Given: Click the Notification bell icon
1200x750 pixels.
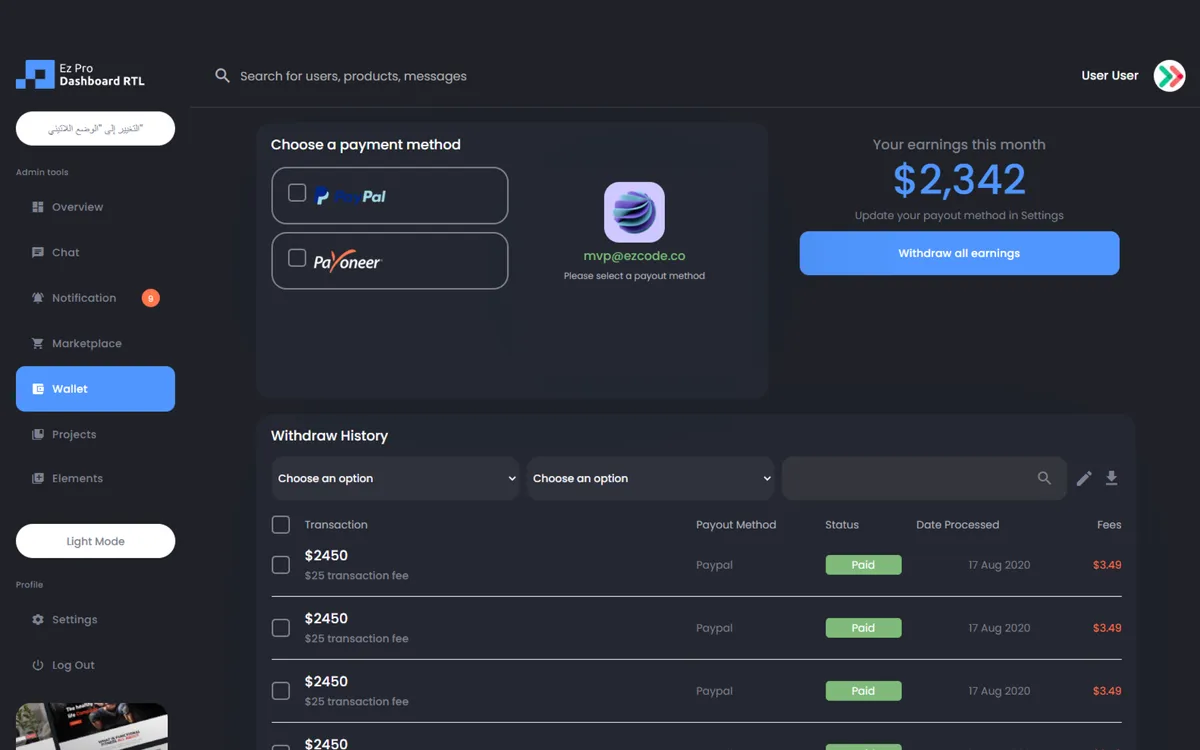Looking at the screenshot, I should click(x=38, y=298).
